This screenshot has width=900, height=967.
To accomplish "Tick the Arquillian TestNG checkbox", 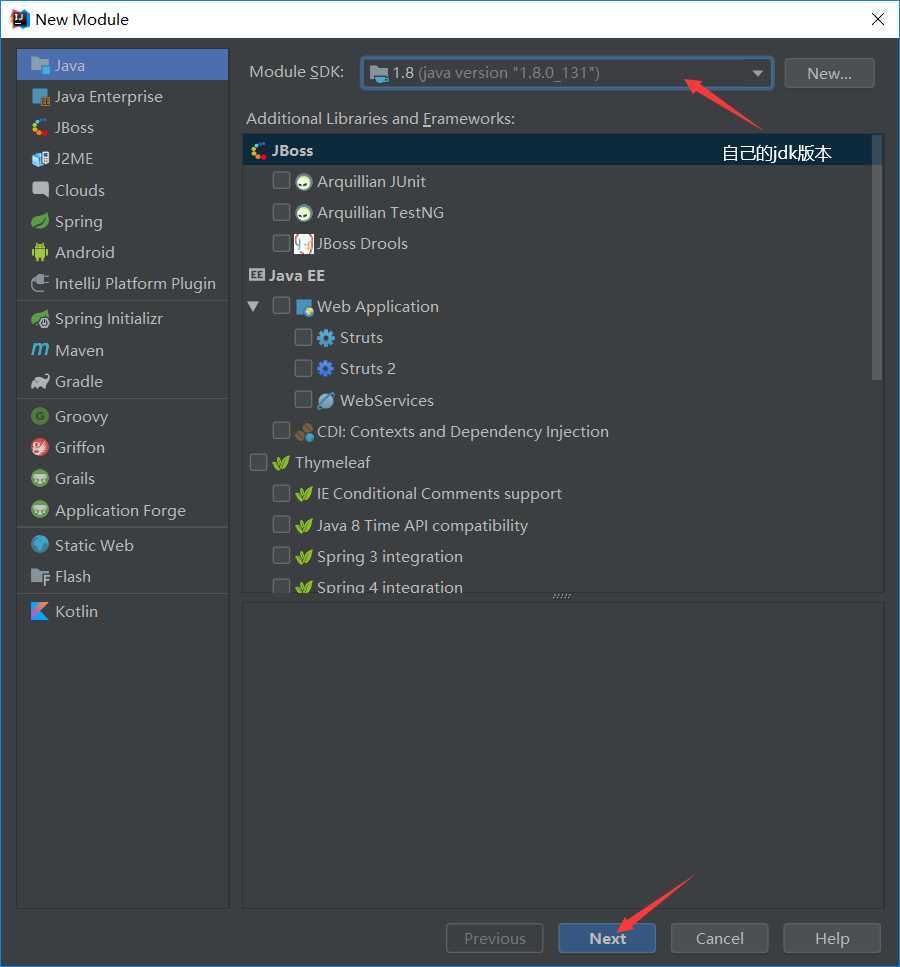I will coord(281,212).
